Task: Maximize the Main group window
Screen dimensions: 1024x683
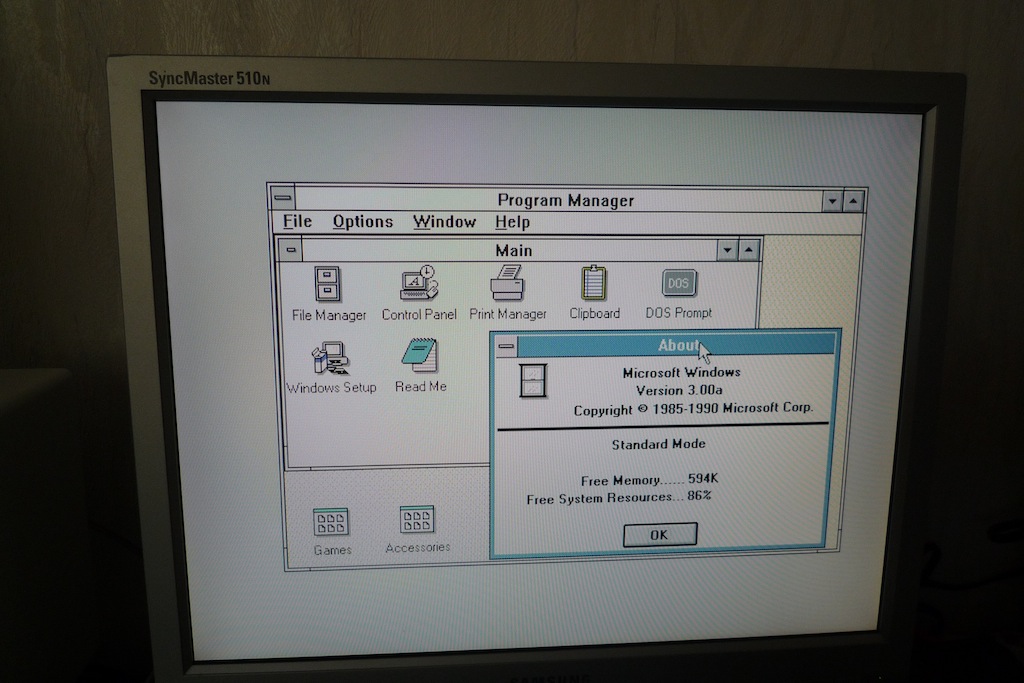Action: pos(749,250)
